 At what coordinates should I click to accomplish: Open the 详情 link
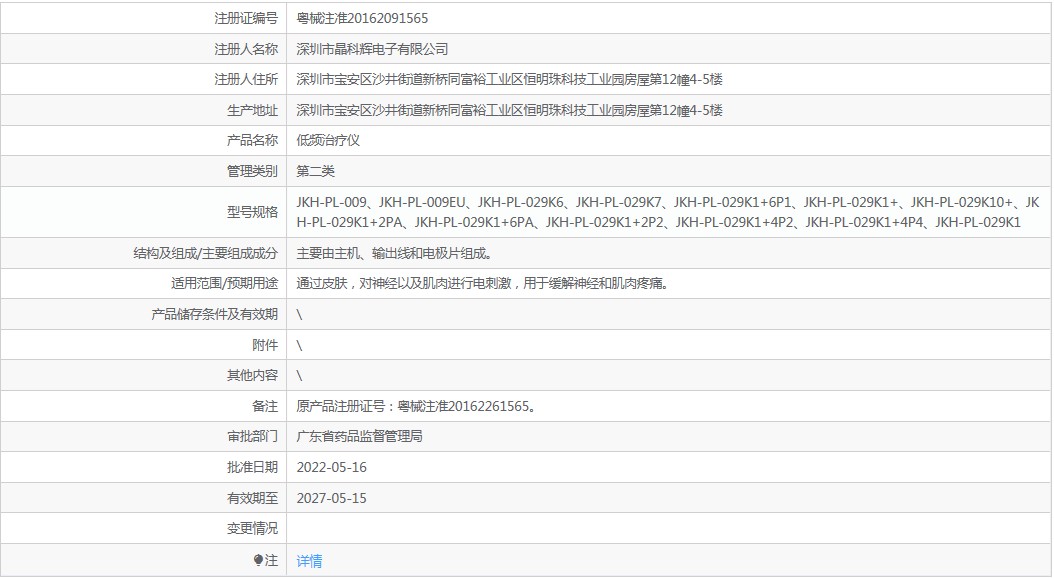pyautogui.click(x=309, y=561)
